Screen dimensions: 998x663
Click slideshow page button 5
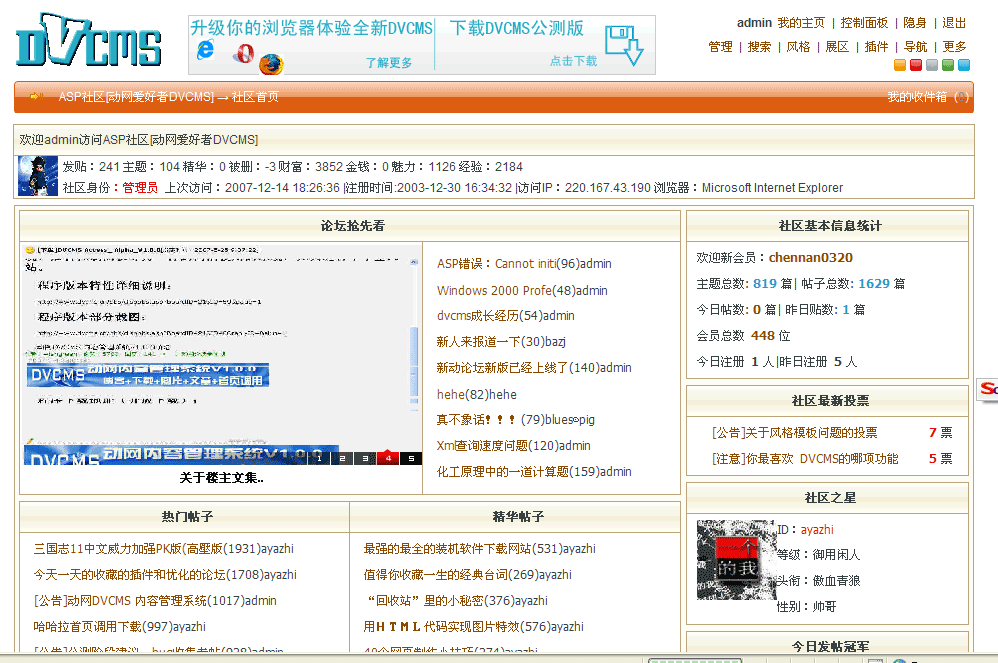tap(411, 457)
